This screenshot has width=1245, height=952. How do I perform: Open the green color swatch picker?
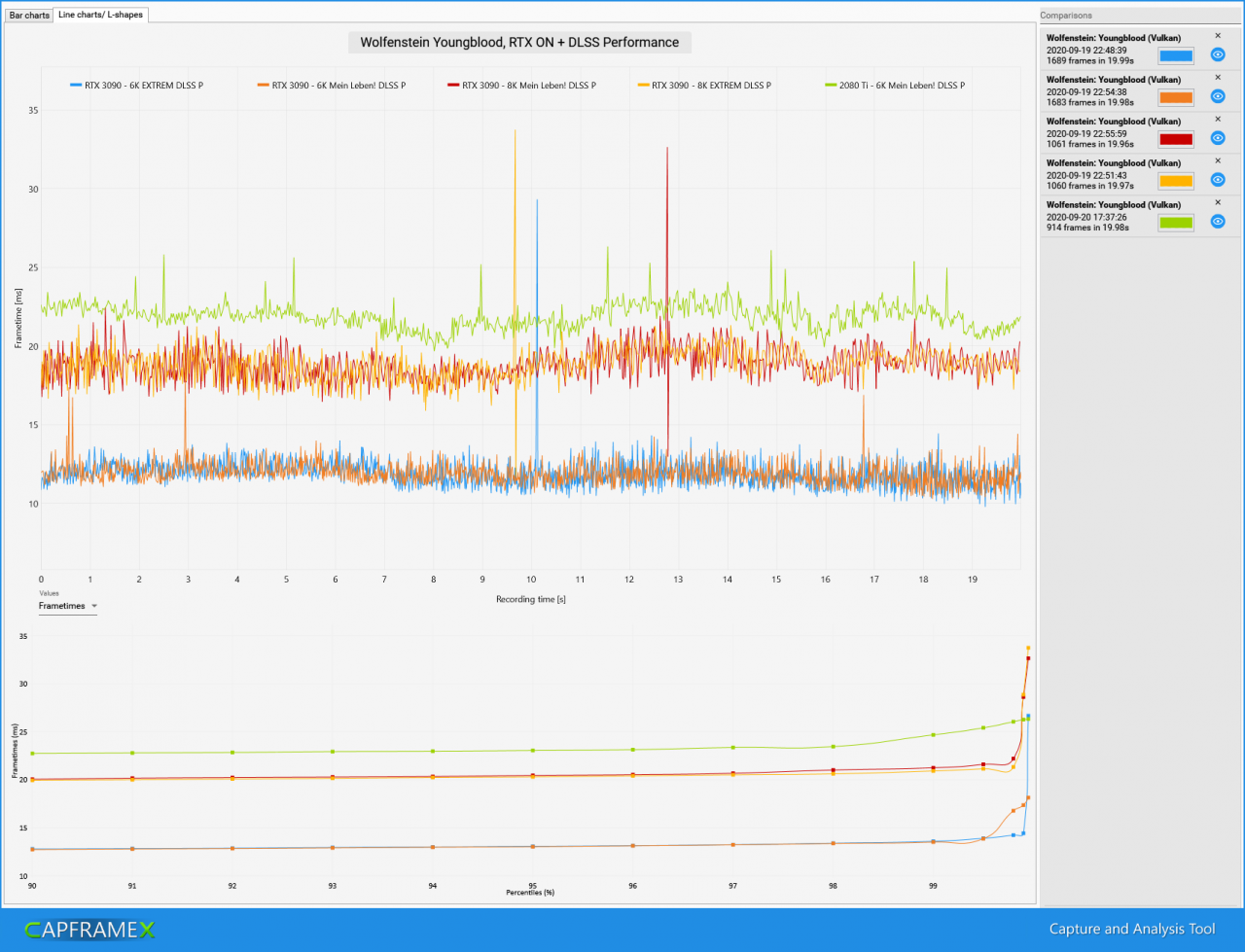pos(1176,223)
